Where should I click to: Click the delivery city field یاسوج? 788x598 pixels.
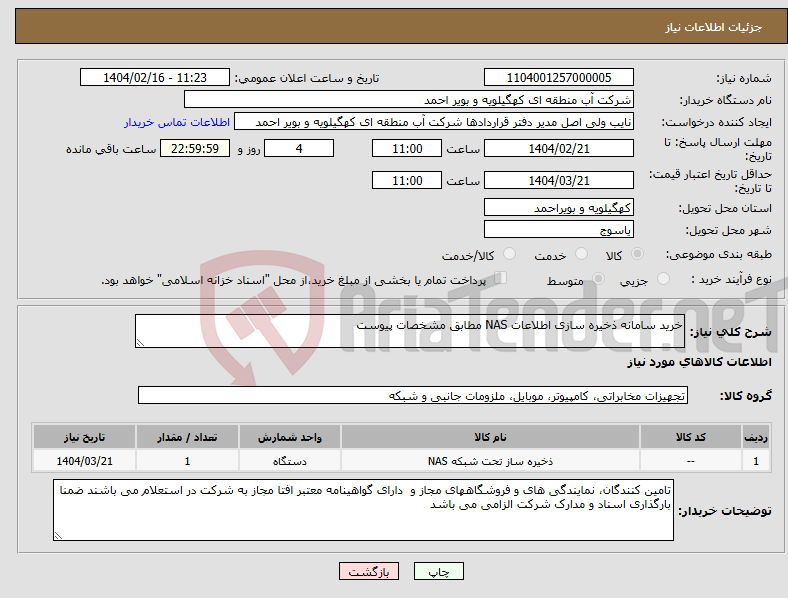tap(558, 230)
